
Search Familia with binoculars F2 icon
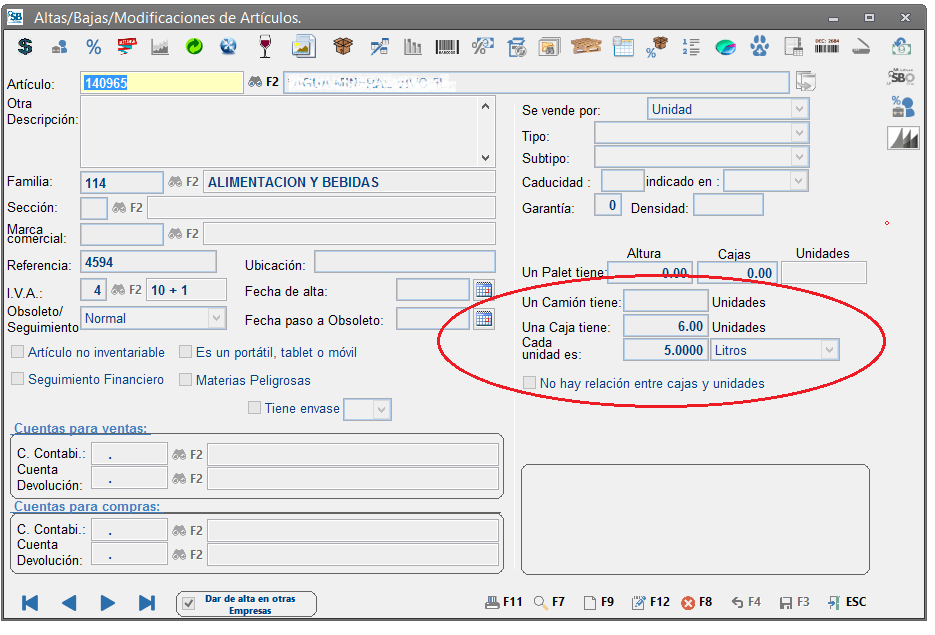click(175, 183)
